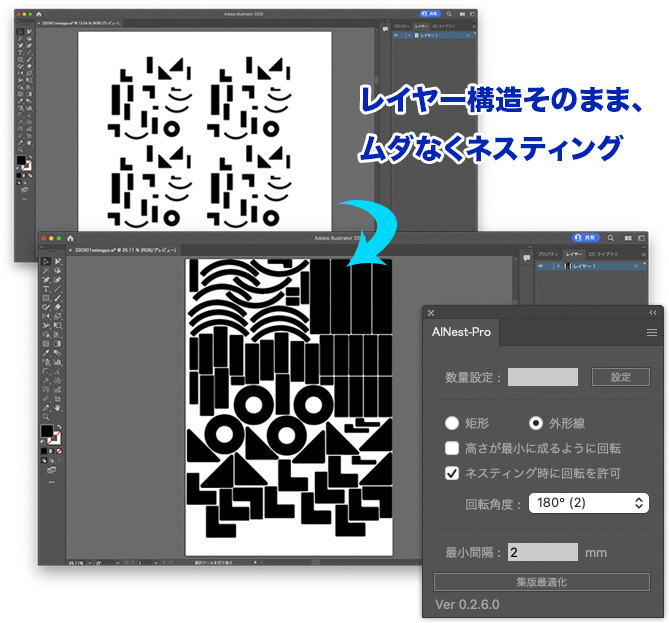Switch to プロパティ tab in front window
Viewport: 669px width, 623px height.
click(548, 254)
